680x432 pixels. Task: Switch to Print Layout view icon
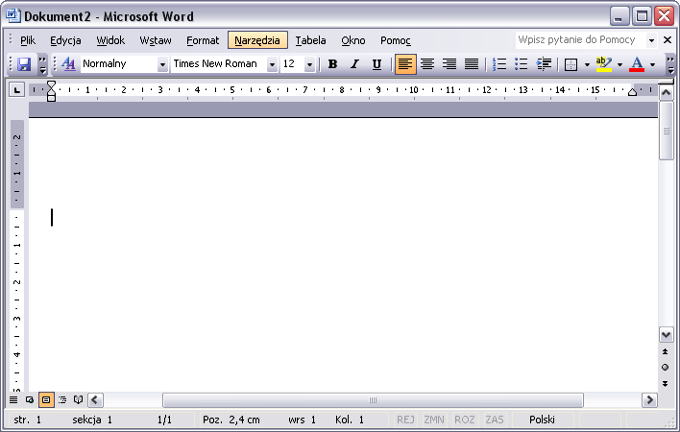(46, 399)
